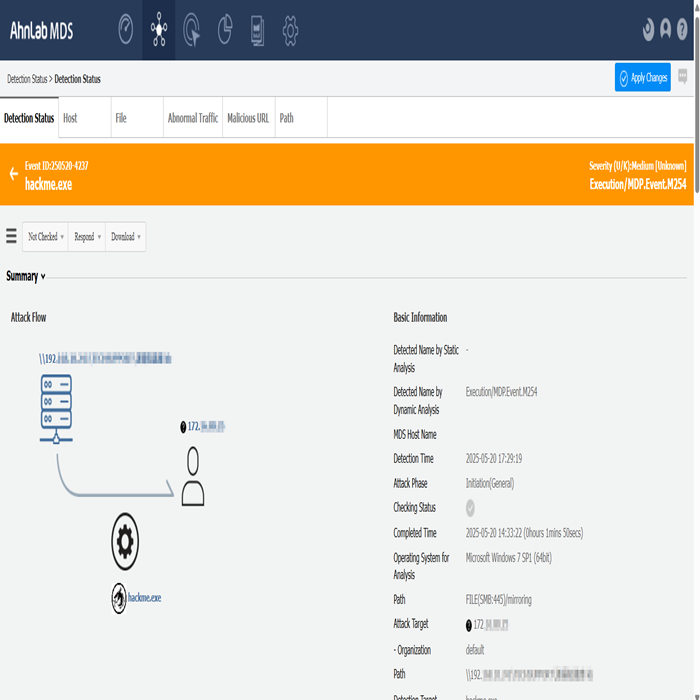
Task: Switch to the Host tab
Action: [84, 118]
